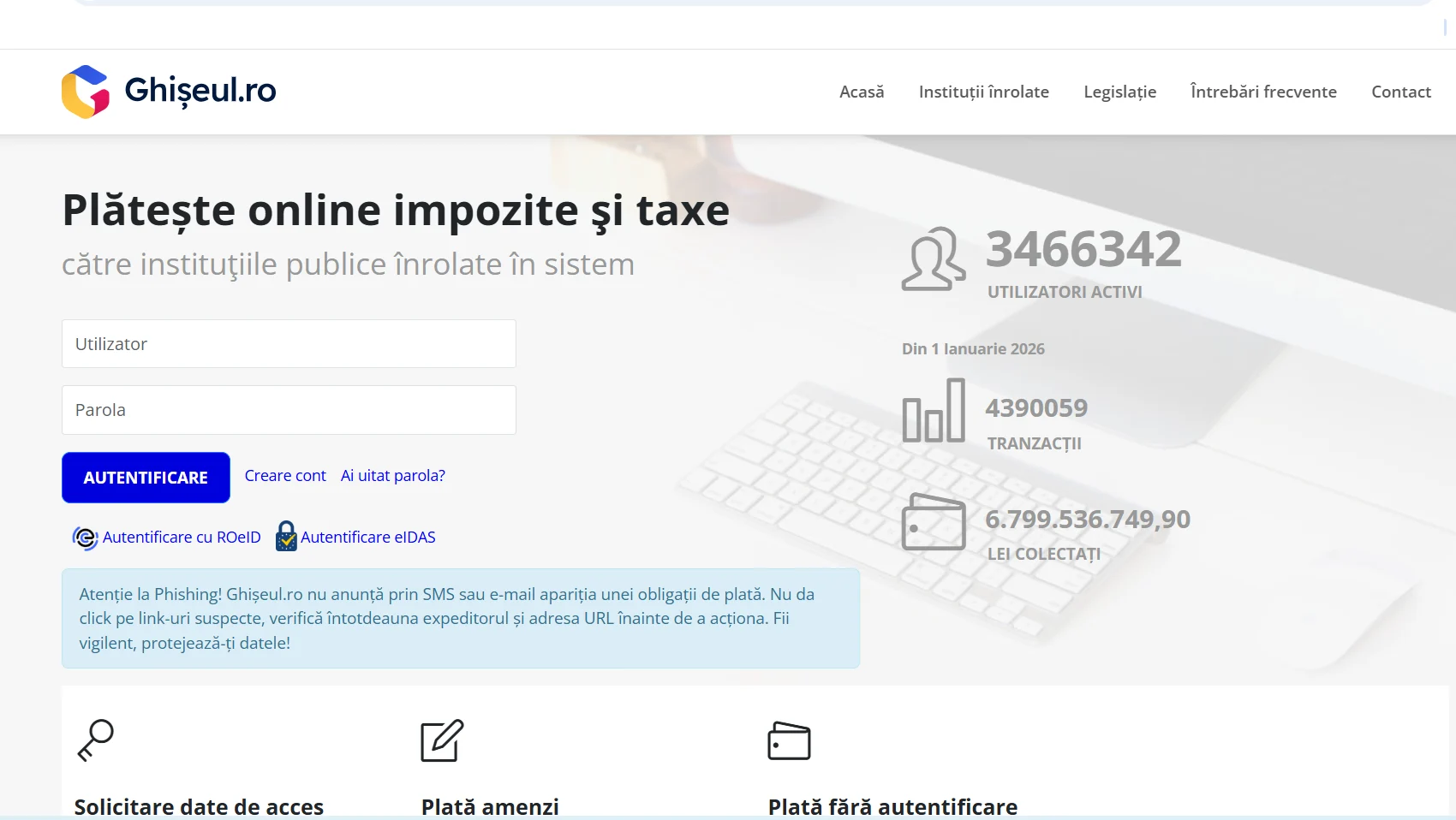The image size is (1456, 820).
Task: Open the Acasă menu item
Action: pos(862,92)
